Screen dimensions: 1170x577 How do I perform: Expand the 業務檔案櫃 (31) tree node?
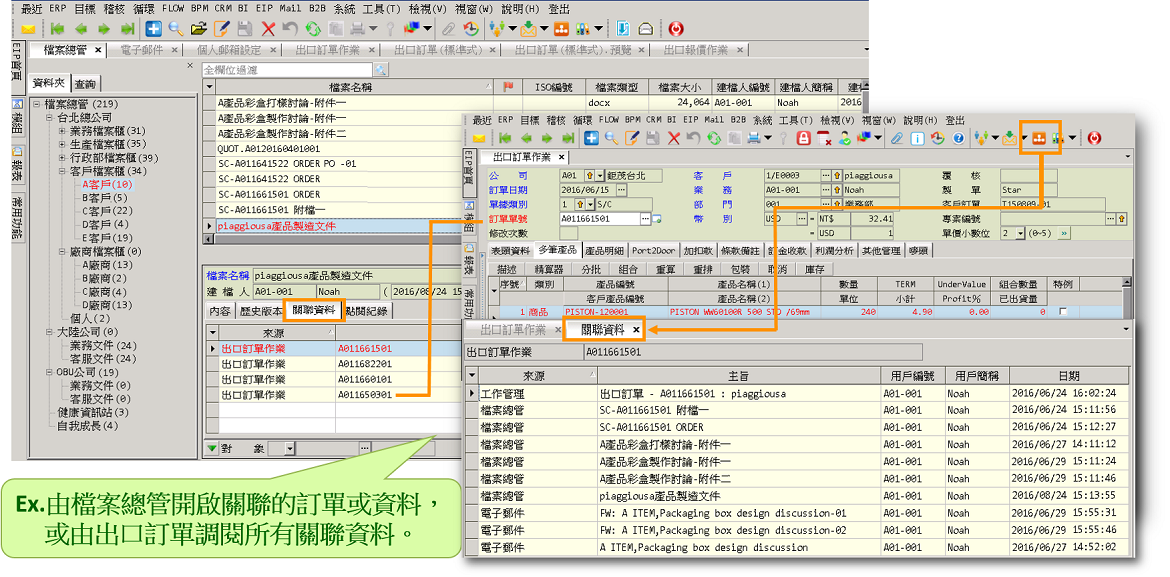pos(61,131)
